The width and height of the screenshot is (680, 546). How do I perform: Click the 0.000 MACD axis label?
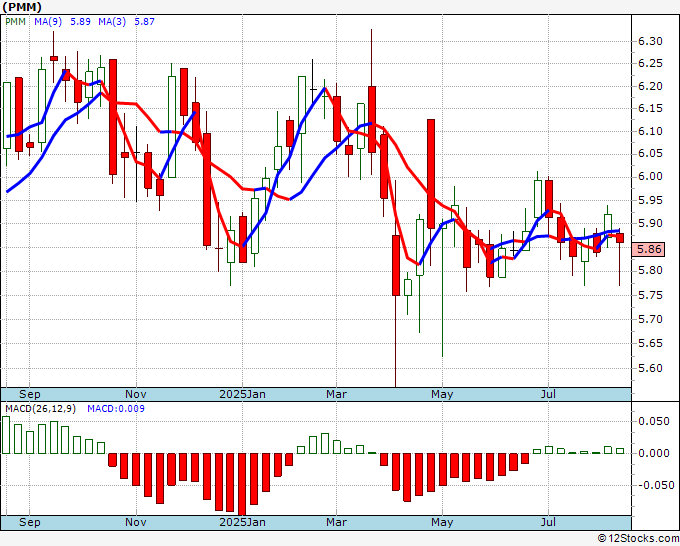pyautogui.click(x=654, y=453)
